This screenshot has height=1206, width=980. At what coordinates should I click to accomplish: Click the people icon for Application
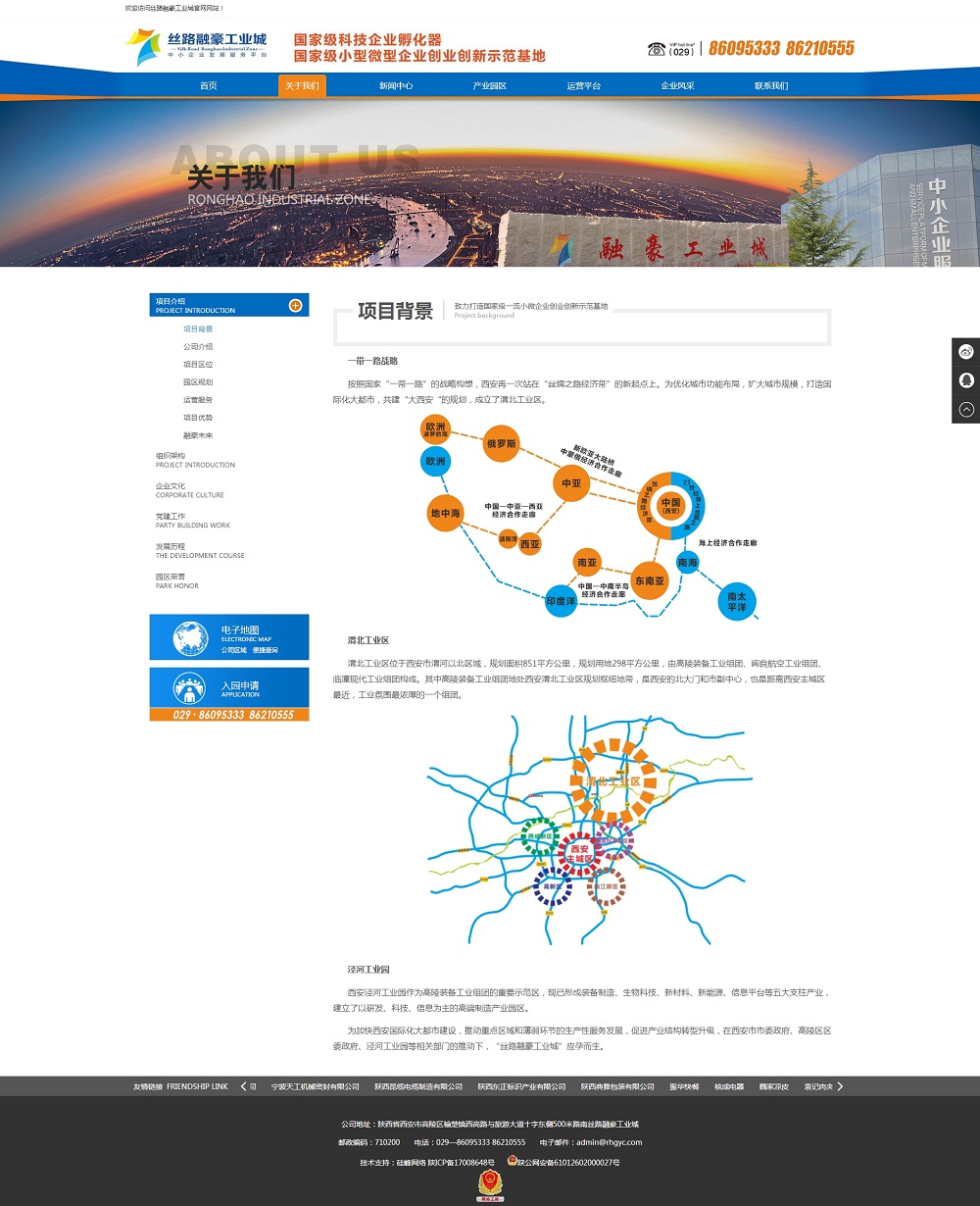189,688
